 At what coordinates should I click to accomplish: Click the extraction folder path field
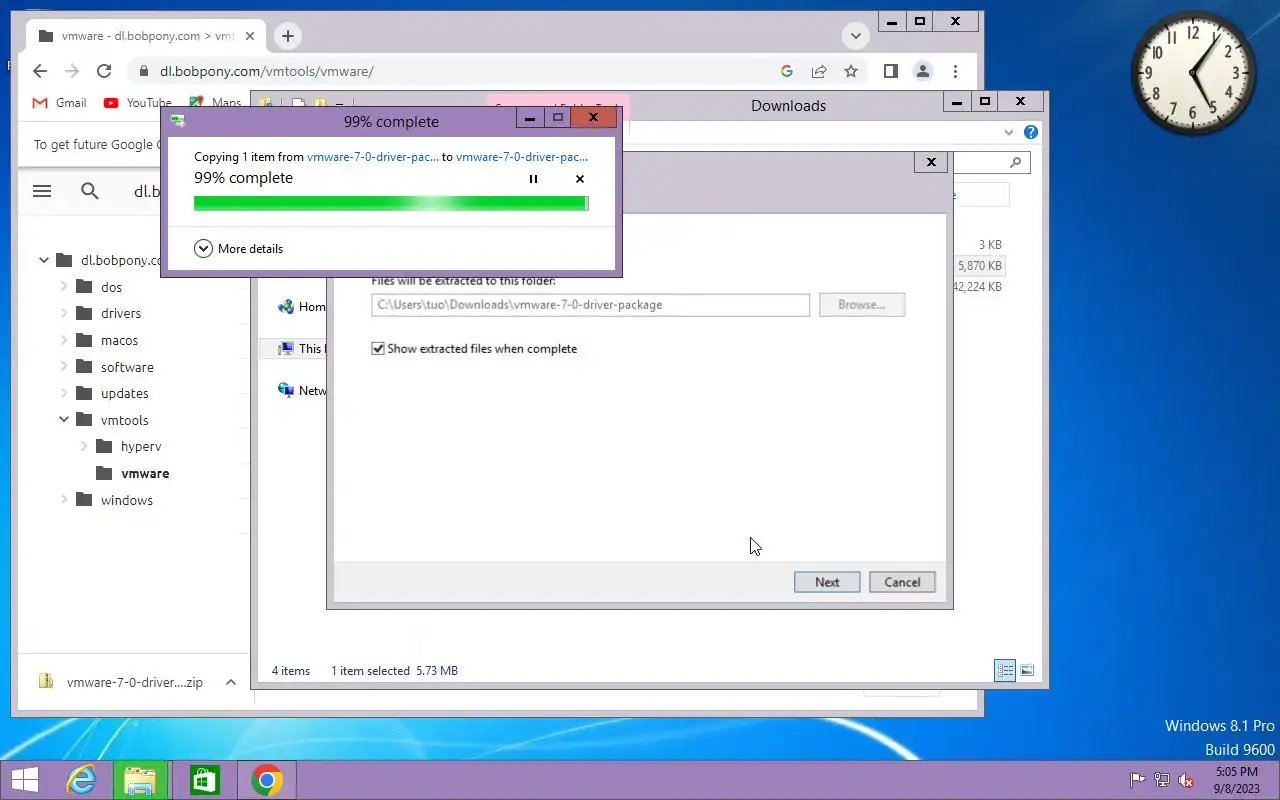coord(590,305)
